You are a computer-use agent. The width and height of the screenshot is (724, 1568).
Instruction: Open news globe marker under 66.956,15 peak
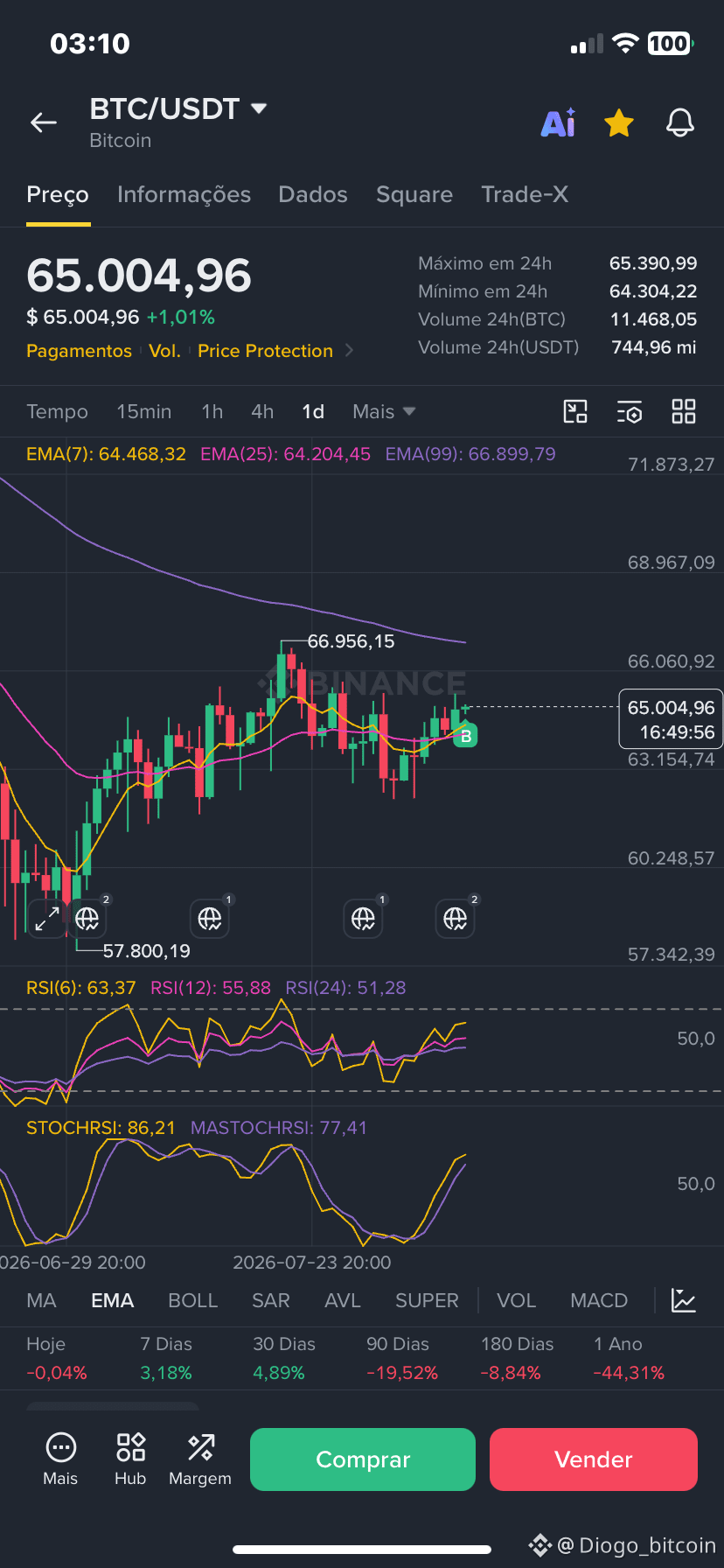pyautogui.click(x=363, y=919)
